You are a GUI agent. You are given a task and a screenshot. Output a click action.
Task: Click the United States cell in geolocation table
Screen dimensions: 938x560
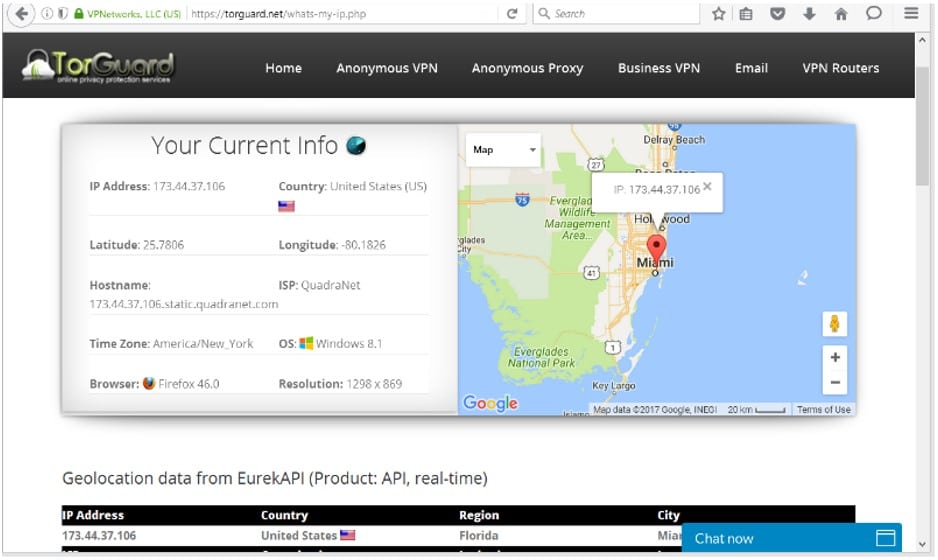307,535
